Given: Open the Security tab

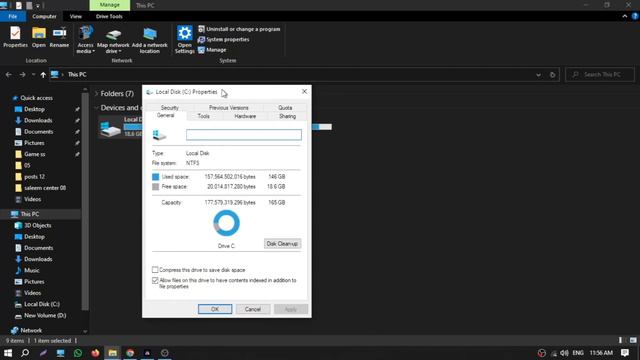Looking at the screenshot, I should (x=169, y=107).
